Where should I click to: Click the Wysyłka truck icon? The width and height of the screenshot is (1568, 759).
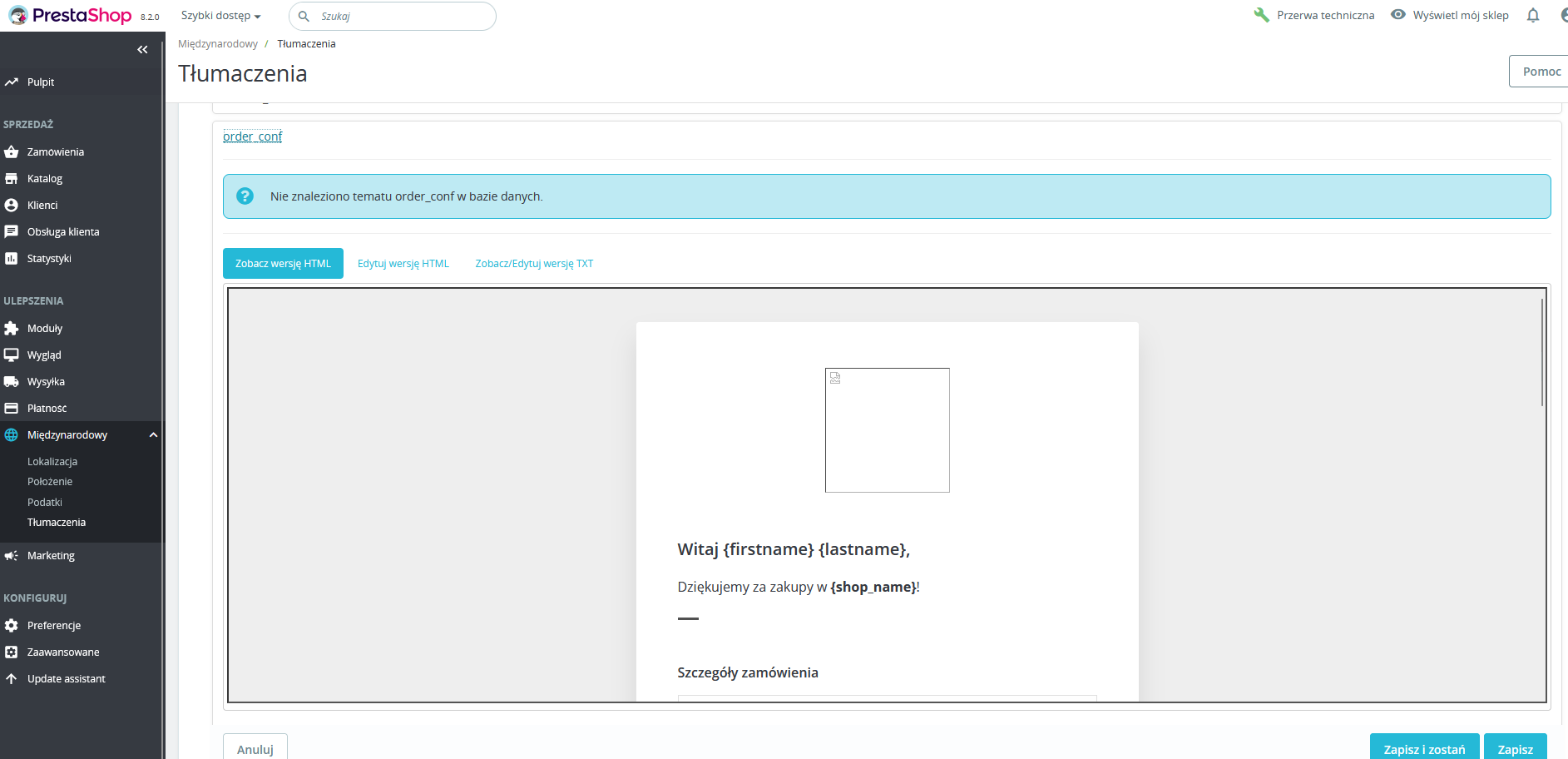coord(12,382)
